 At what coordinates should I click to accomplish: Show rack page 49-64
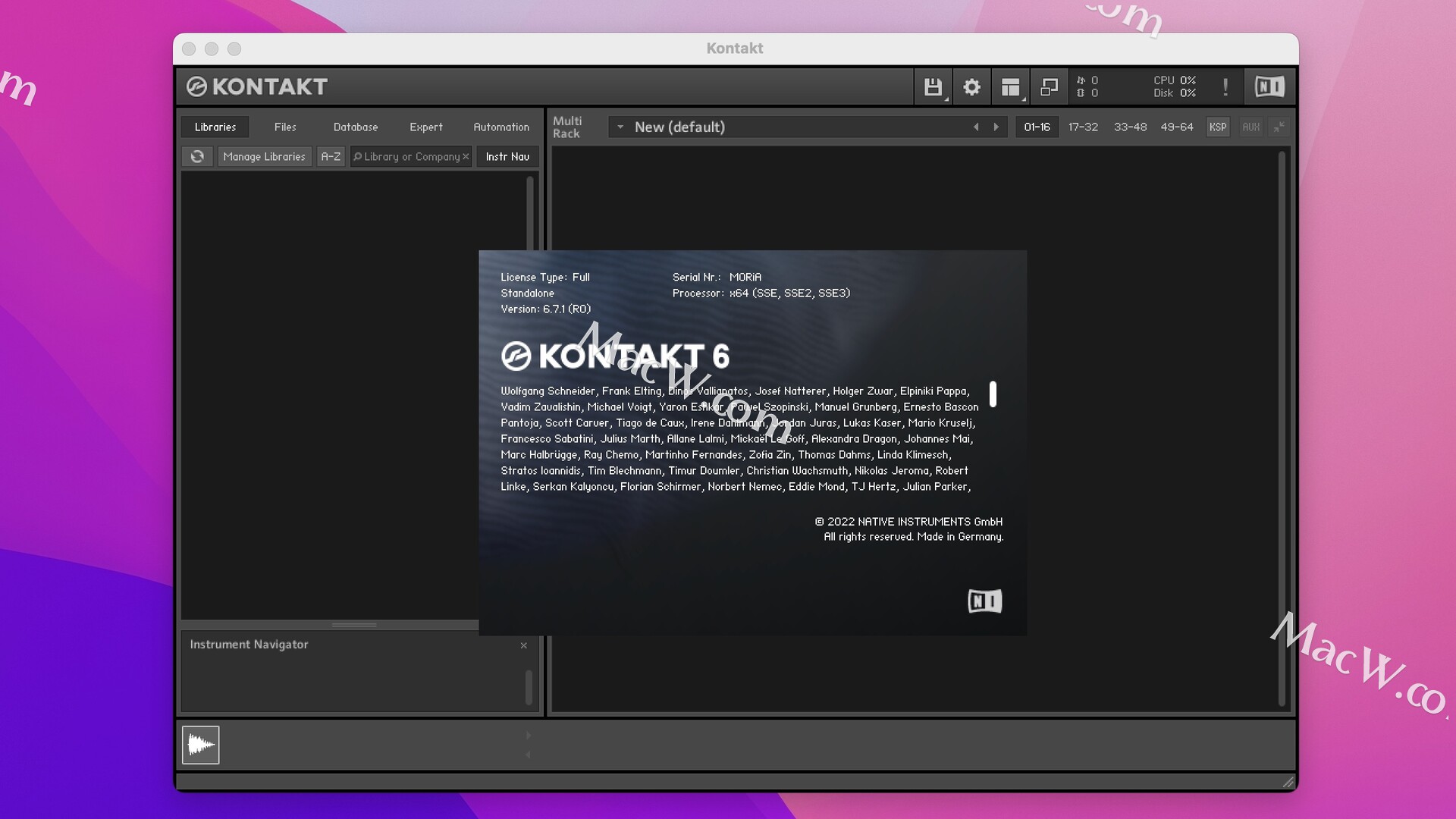[x=1177, y=127]
